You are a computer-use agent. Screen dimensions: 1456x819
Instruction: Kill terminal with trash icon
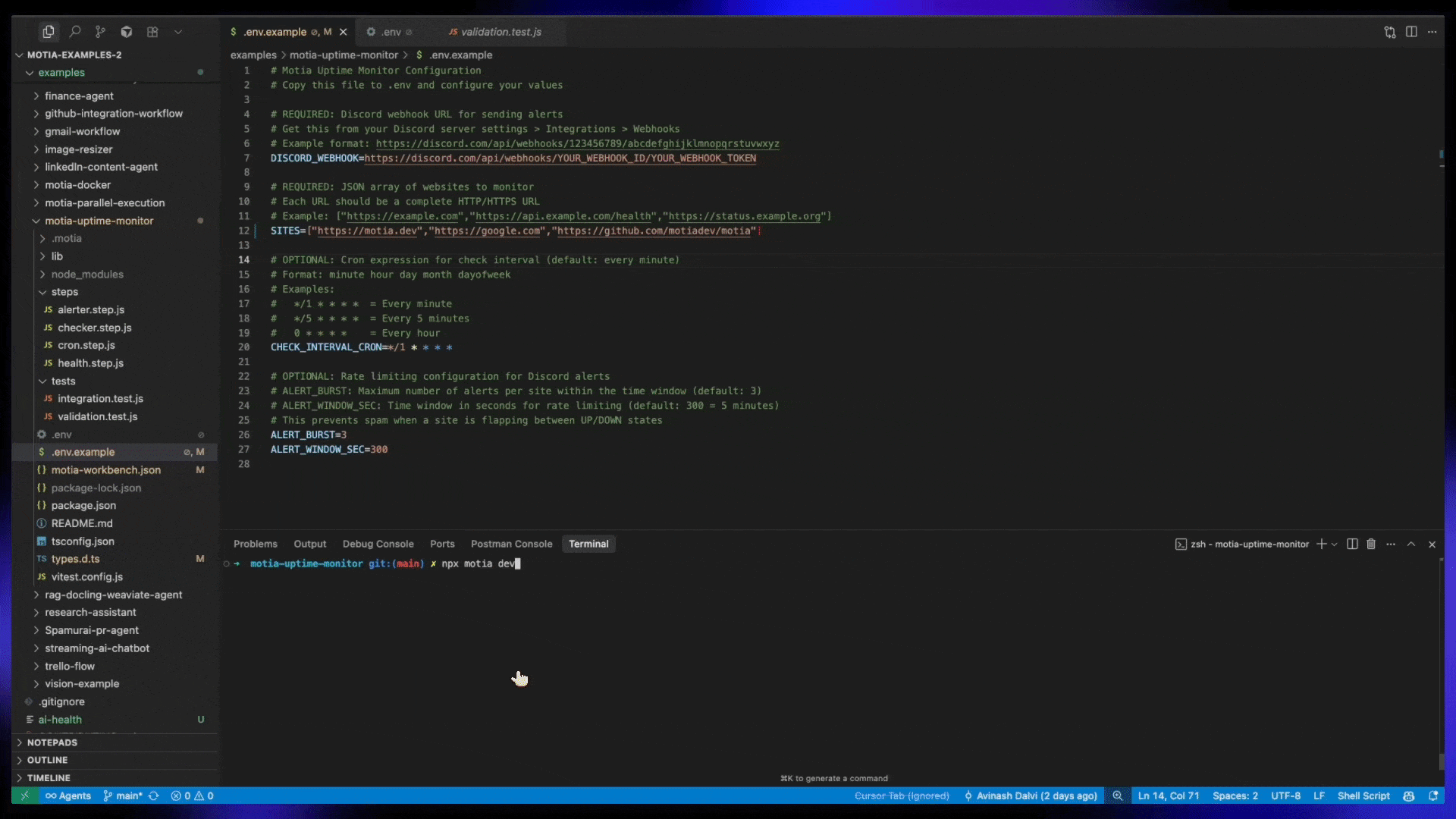tap(1371, 544)
